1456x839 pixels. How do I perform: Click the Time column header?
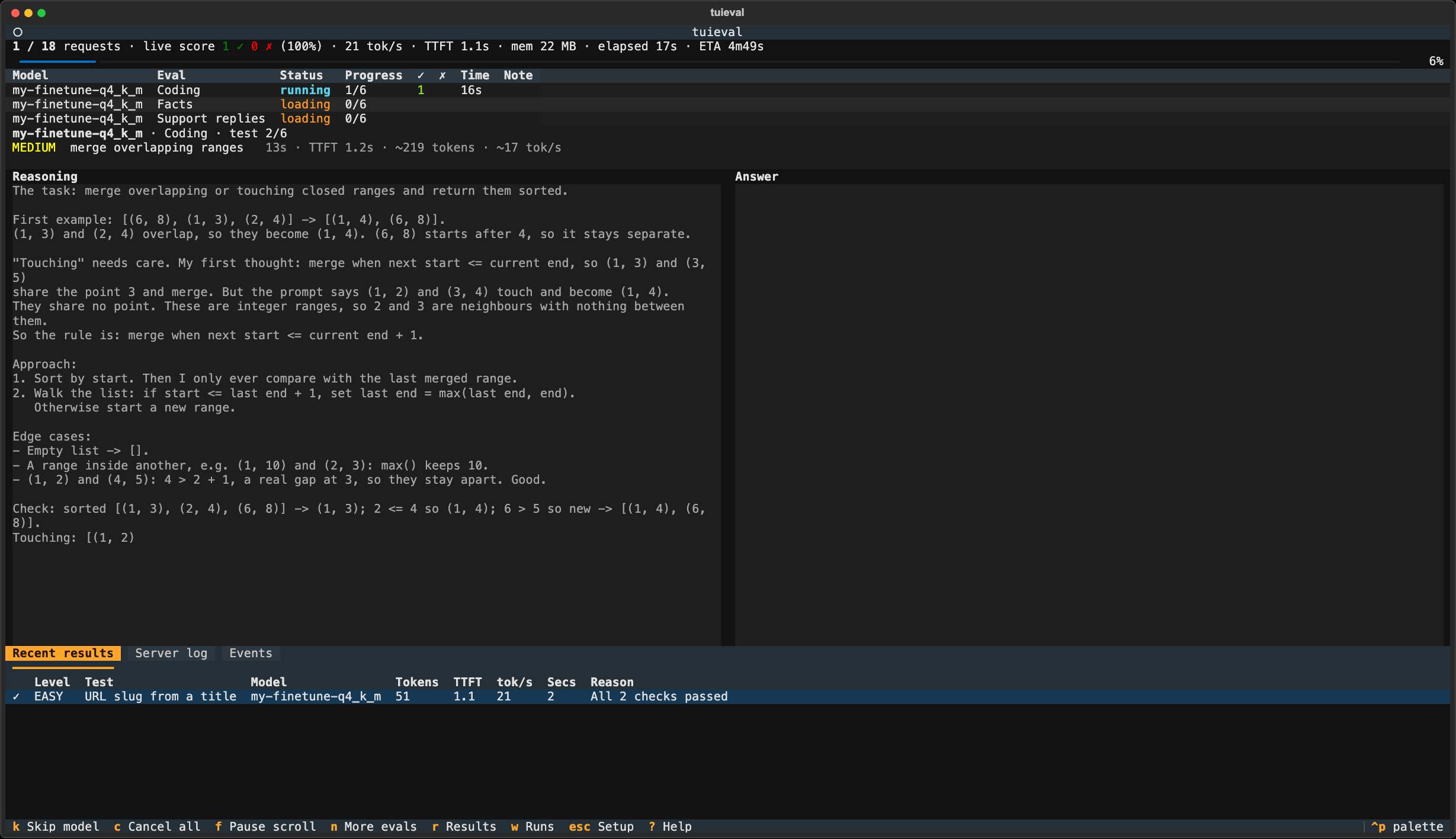coord(475,75)
